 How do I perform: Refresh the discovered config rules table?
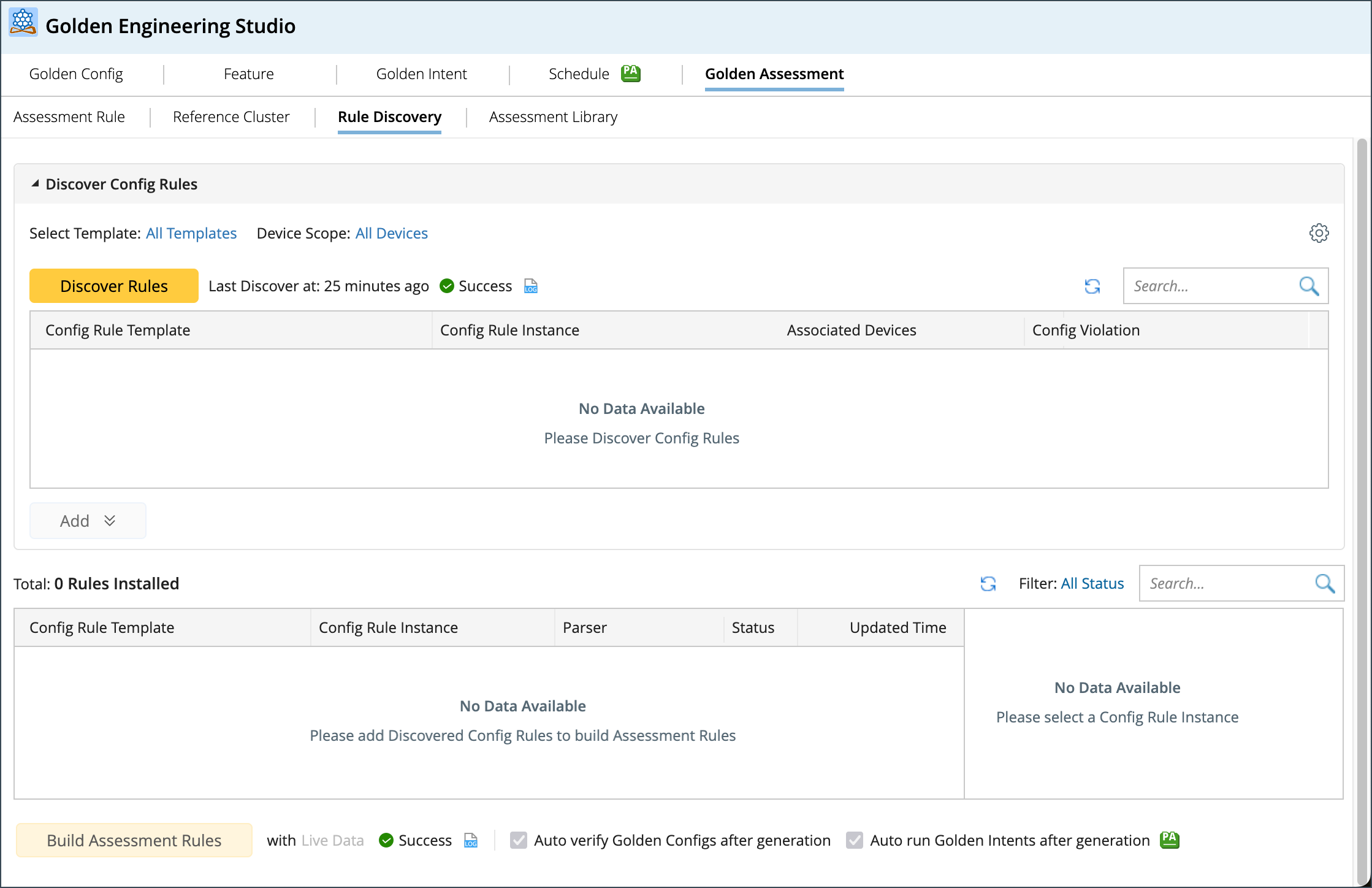(x=1092, y=286)
